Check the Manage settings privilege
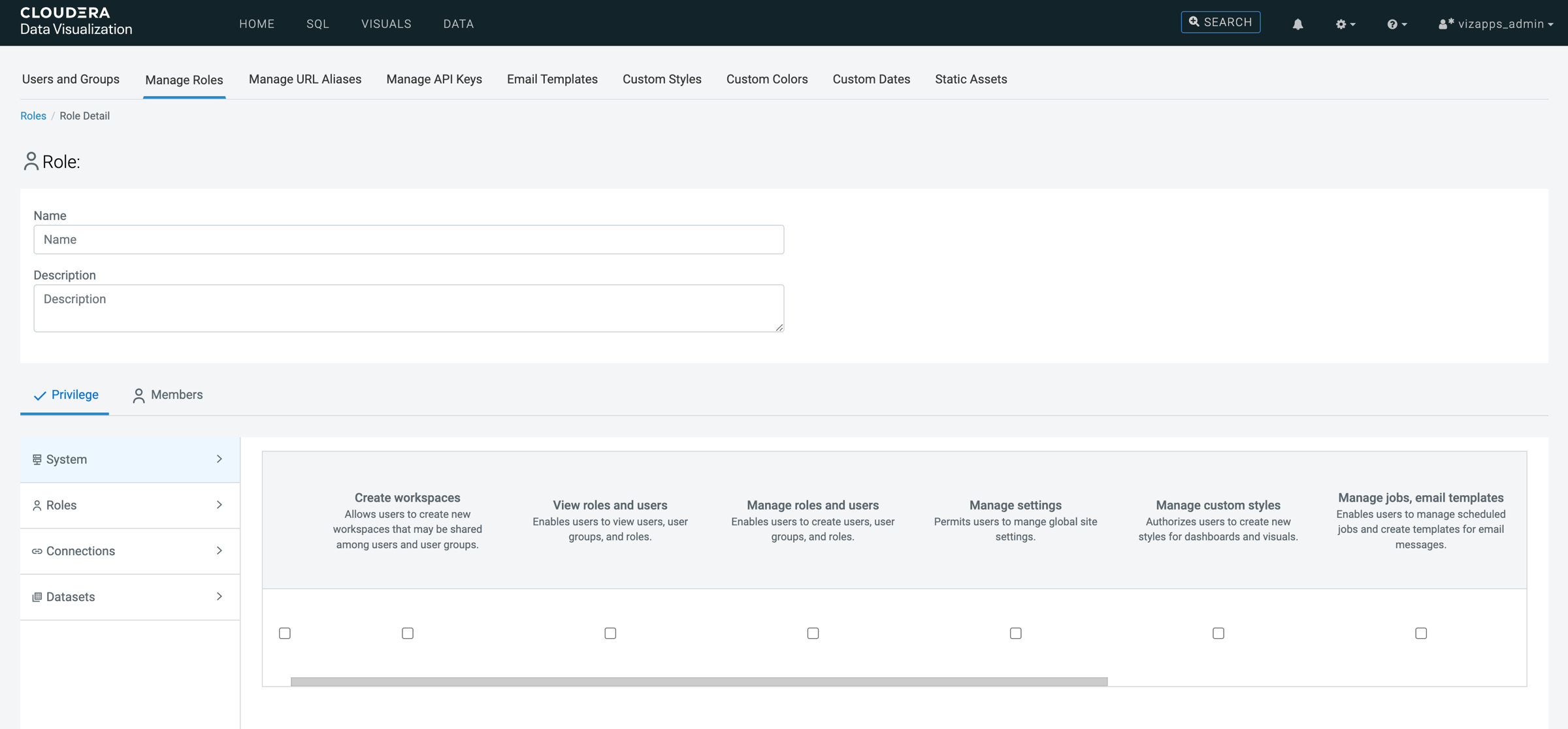1568x729 pixels. coord(1015,633)
